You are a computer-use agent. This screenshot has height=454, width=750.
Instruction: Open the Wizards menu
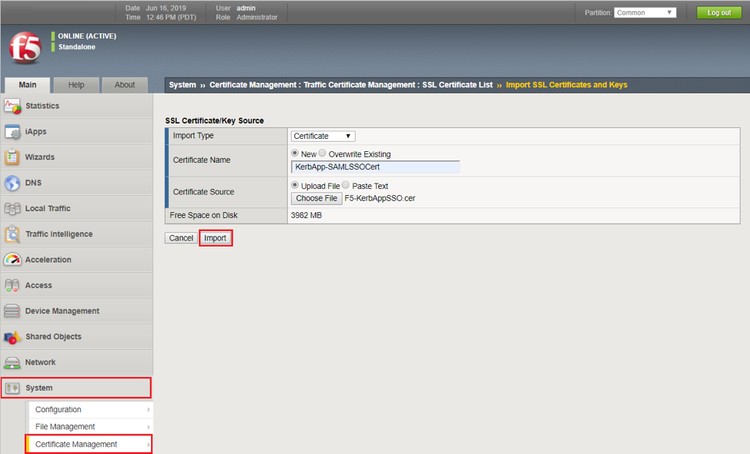point(77,157)
